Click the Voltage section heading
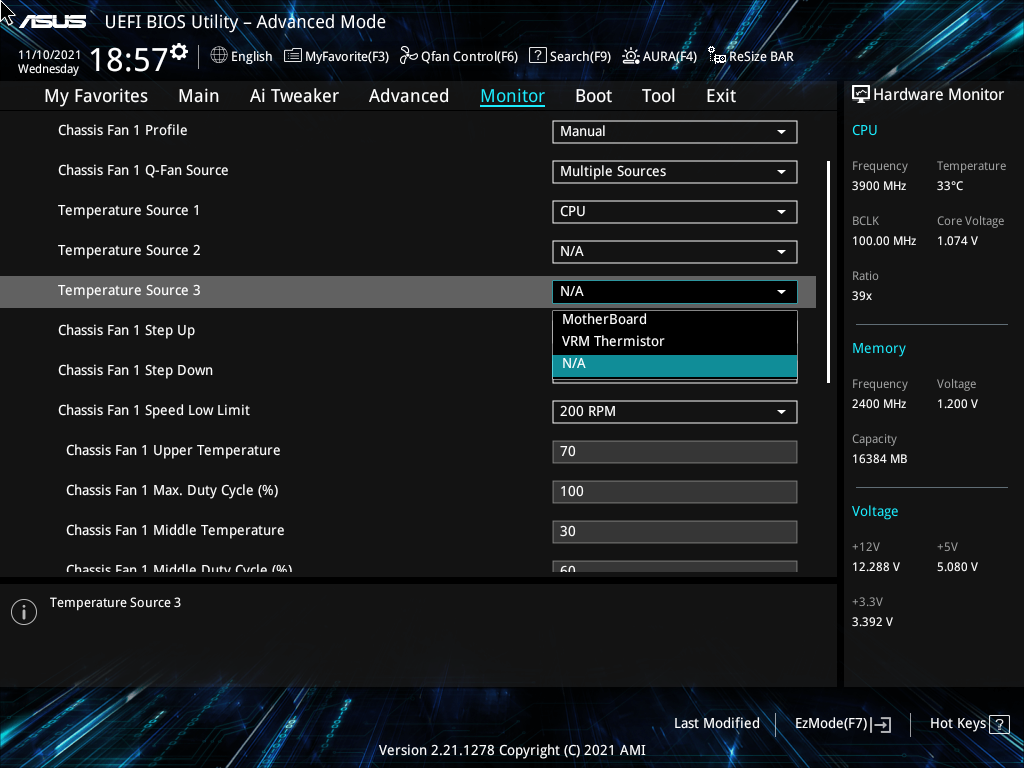This screenshot has width=1024, height=768. click(x=875, y=511)
